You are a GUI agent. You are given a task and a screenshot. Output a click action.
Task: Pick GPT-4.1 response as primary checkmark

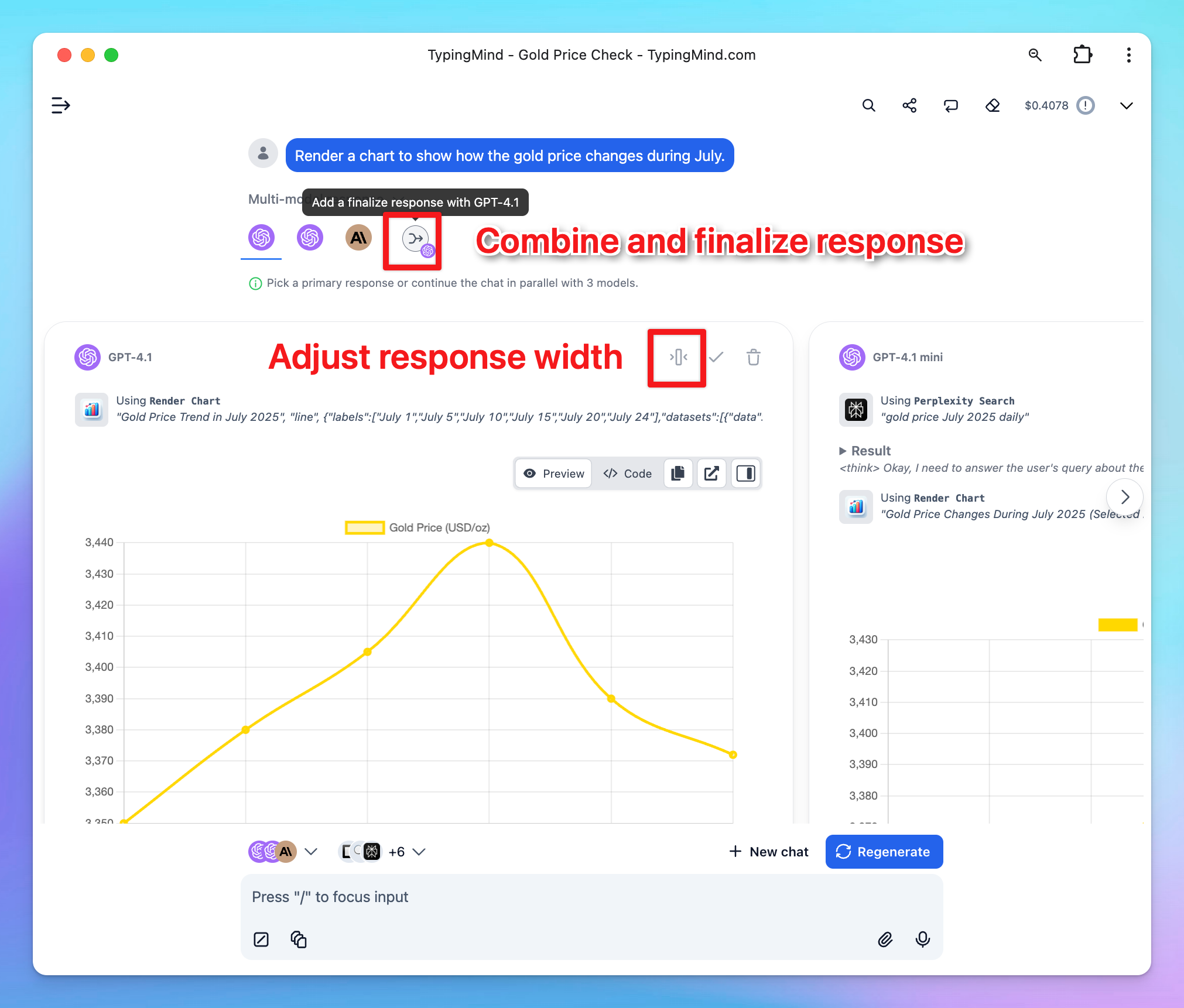coord(716,357)
